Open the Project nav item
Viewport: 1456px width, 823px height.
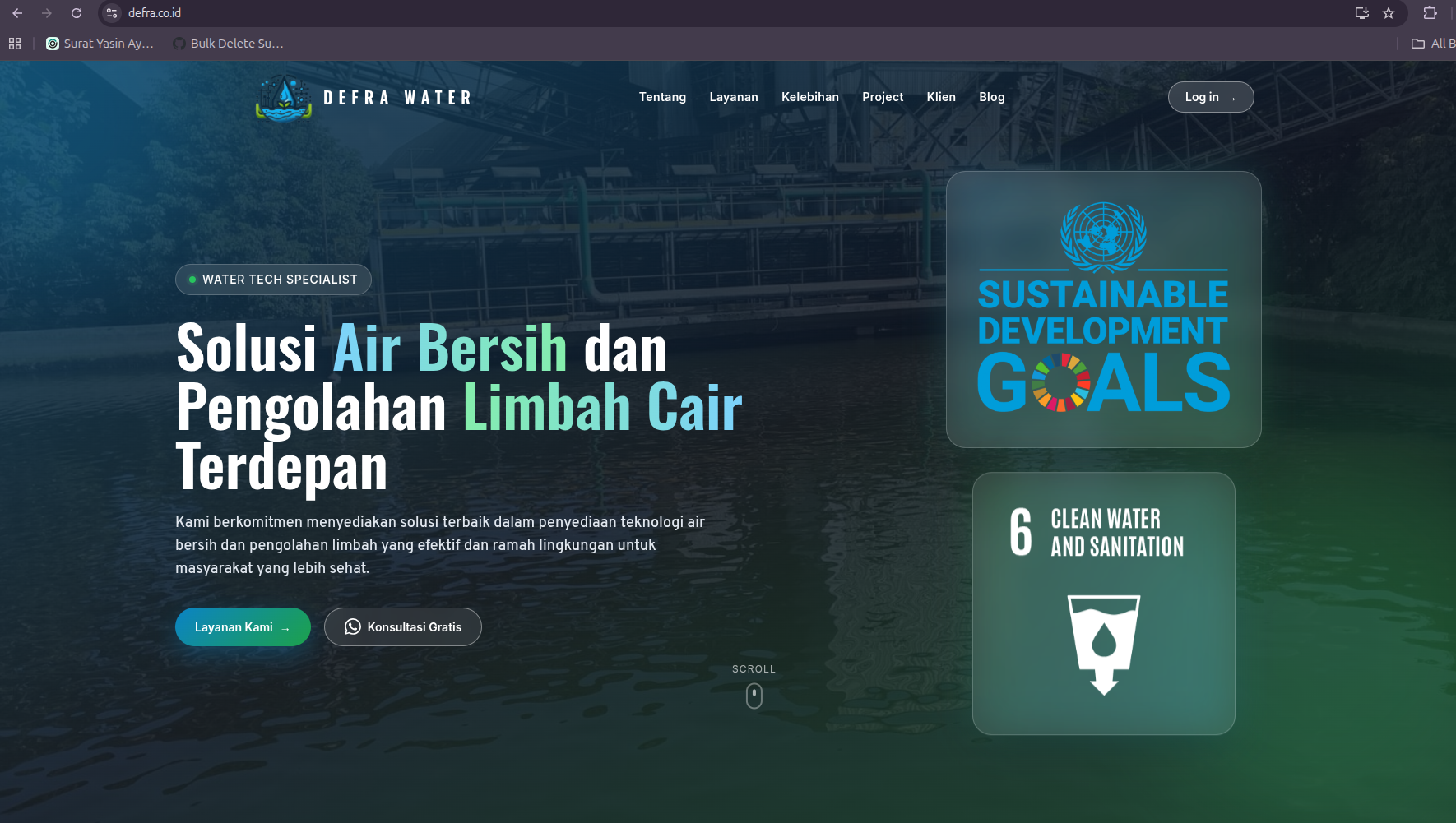[x=883, y=97]
